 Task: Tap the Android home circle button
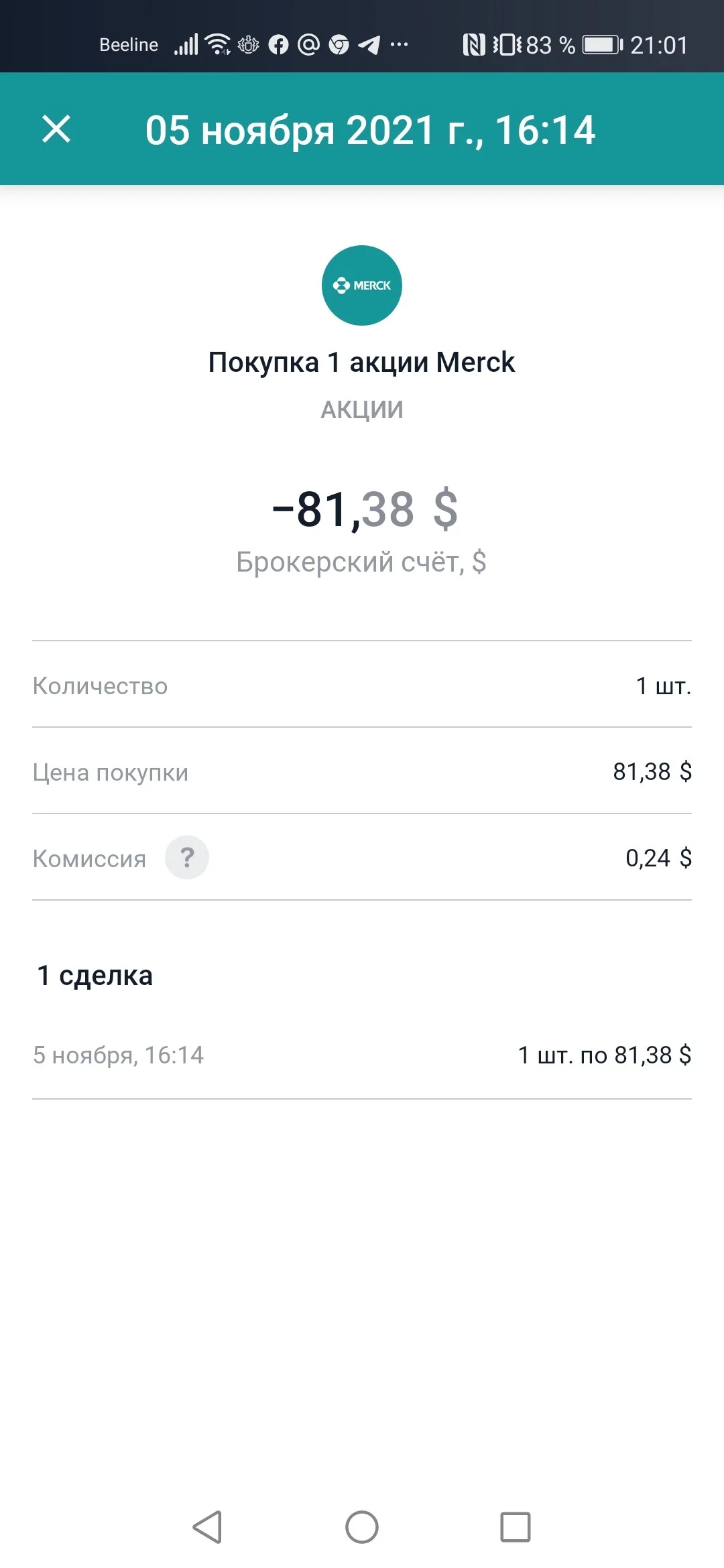362,1527
